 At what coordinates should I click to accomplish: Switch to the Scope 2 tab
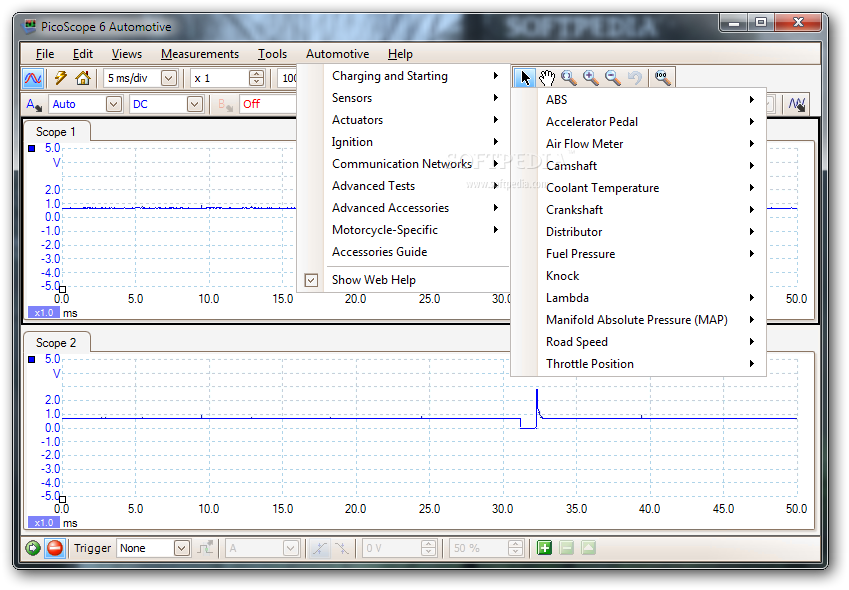click(x=56, y=343)
